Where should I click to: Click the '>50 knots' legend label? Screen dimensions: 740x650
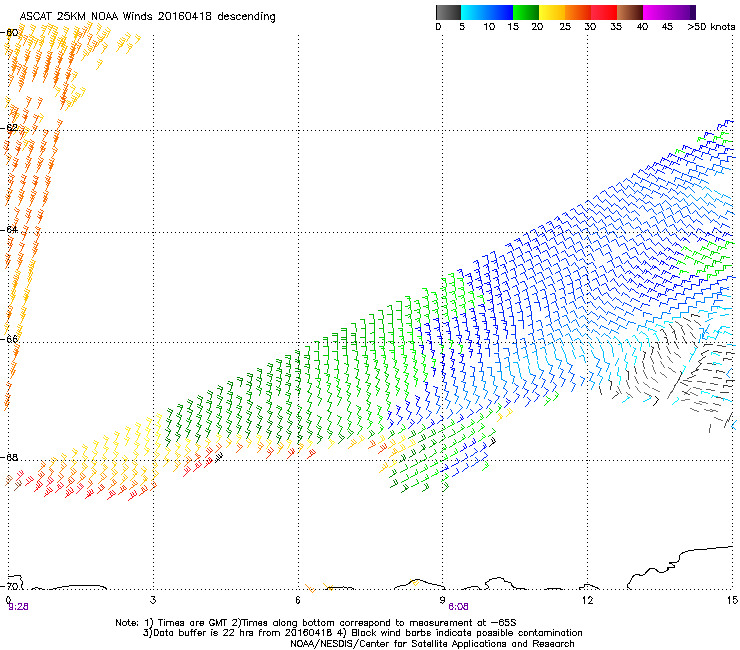[x=711, y=27]
